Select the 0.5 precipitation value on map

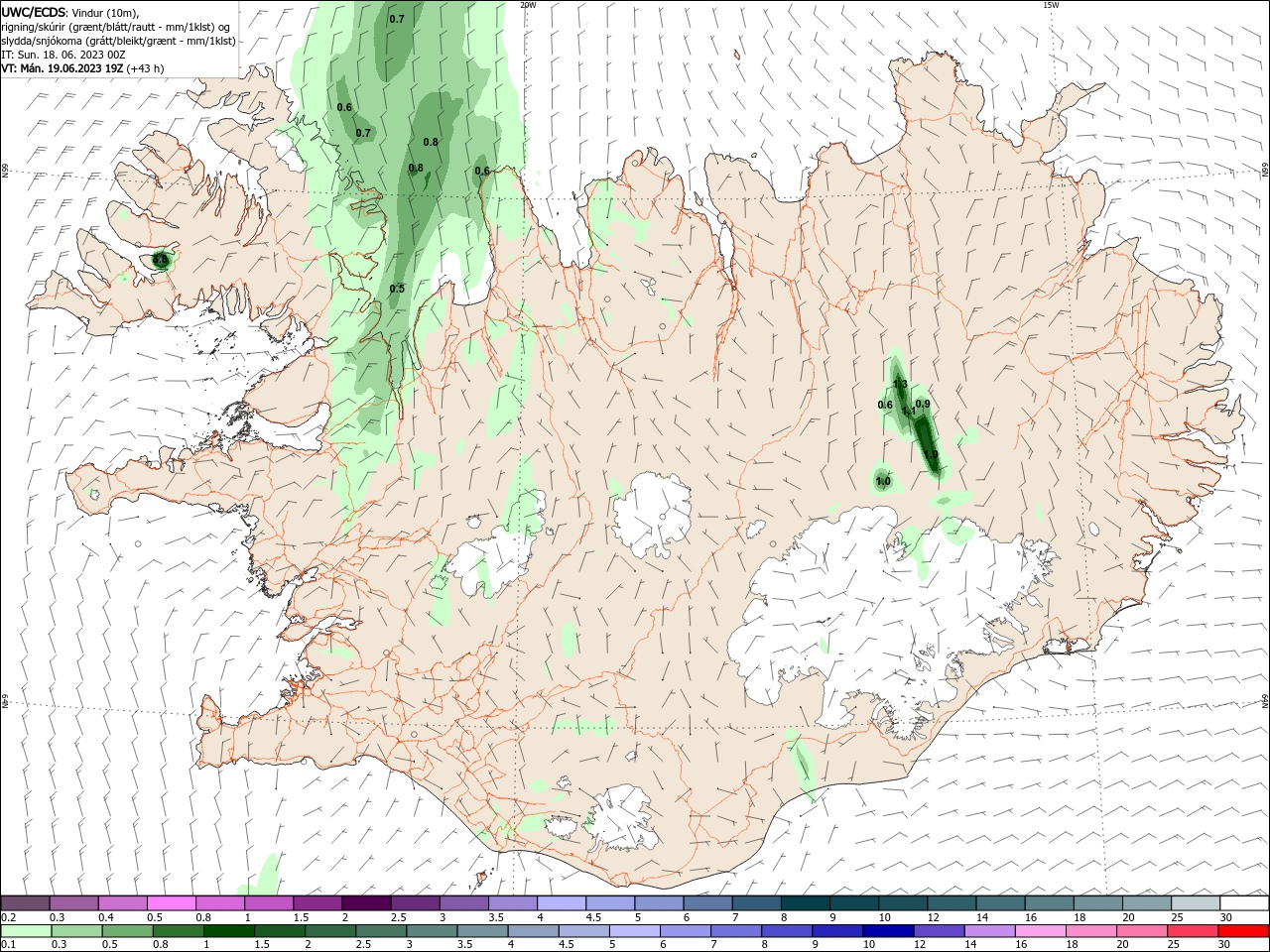397,289
